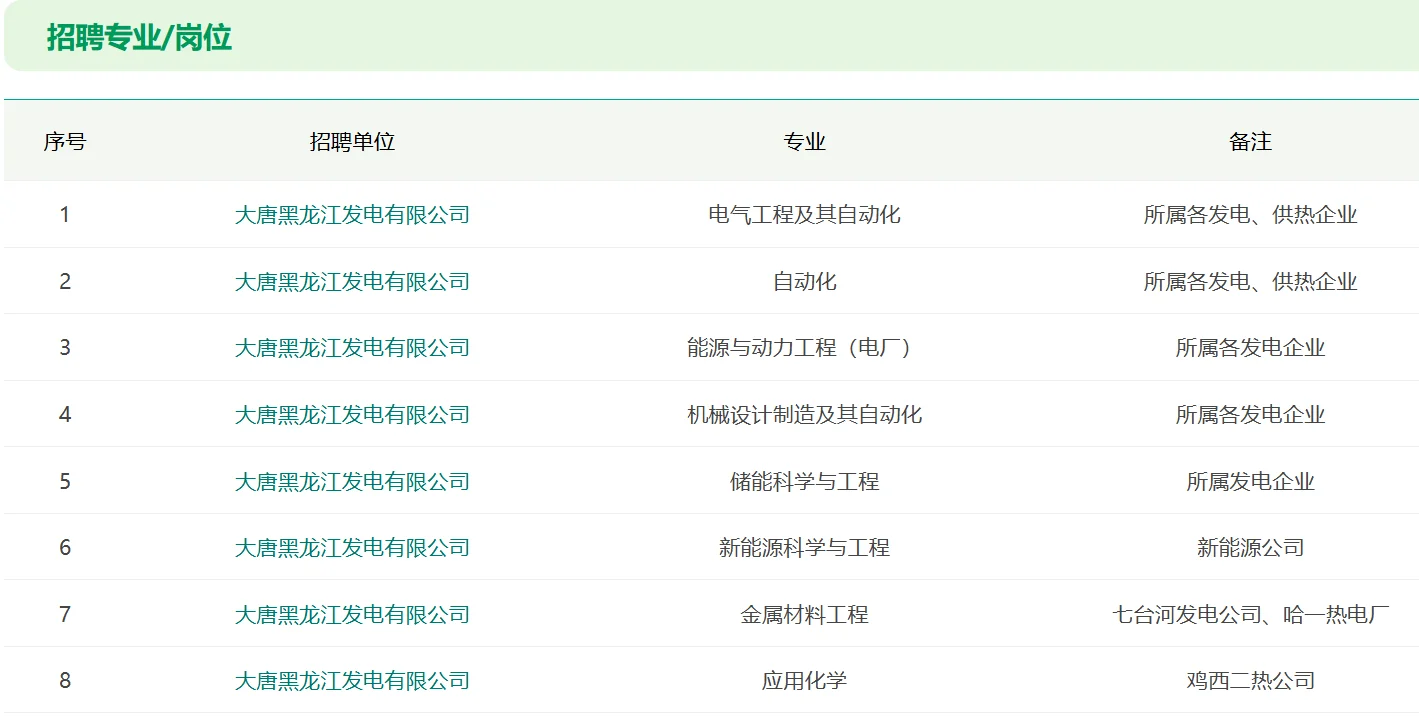Select the 电气工程及其自动化 major cell
Viewport: 1419px width, 720px height.
click(x=805, y=214)
